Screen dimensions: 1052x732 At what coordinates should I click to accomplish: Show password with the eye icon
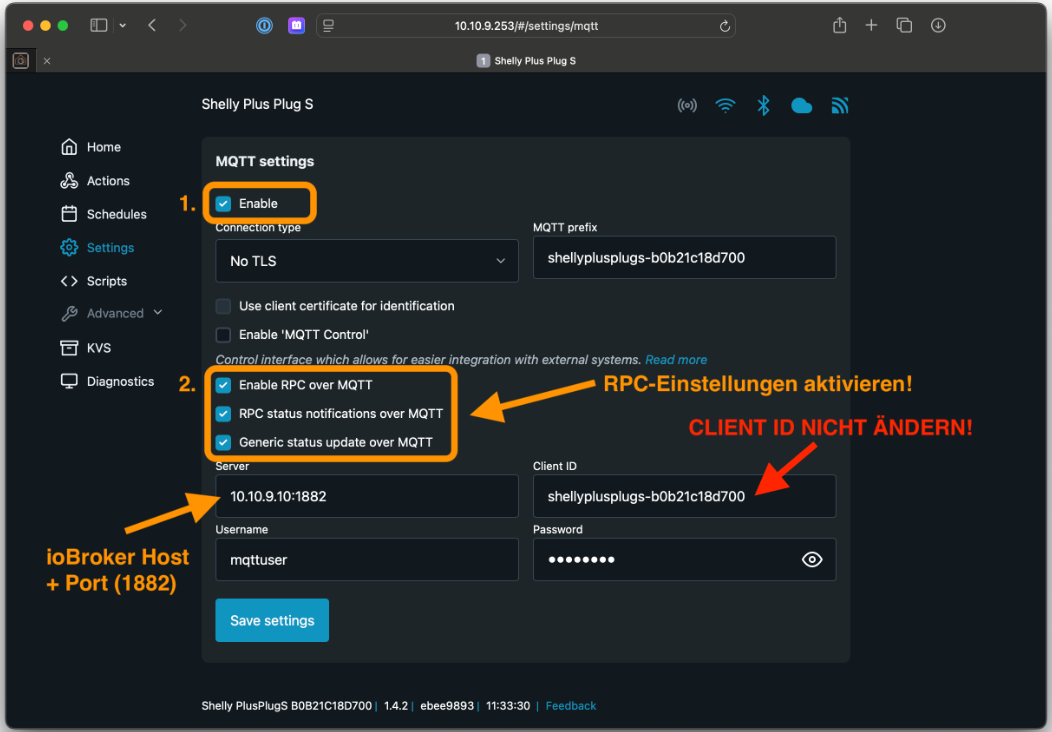point(812,560)
